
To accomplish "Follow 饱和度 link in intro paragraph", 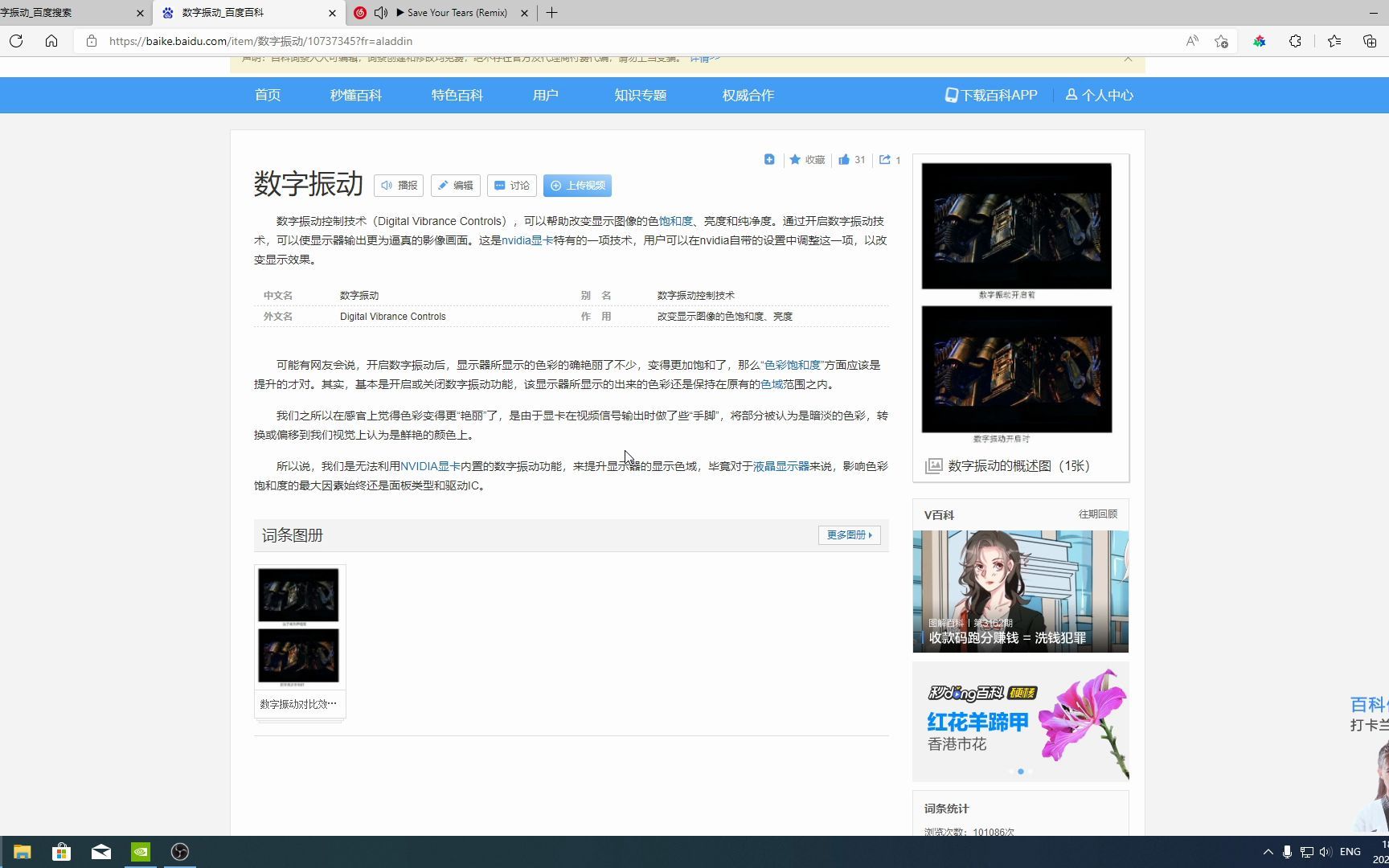I will [675, 221].
